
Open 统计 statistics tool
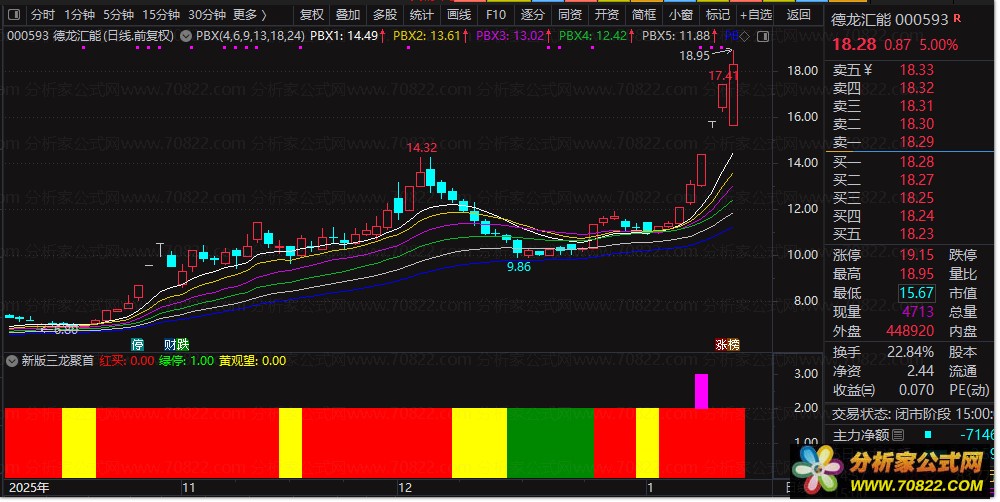(422, 14)
